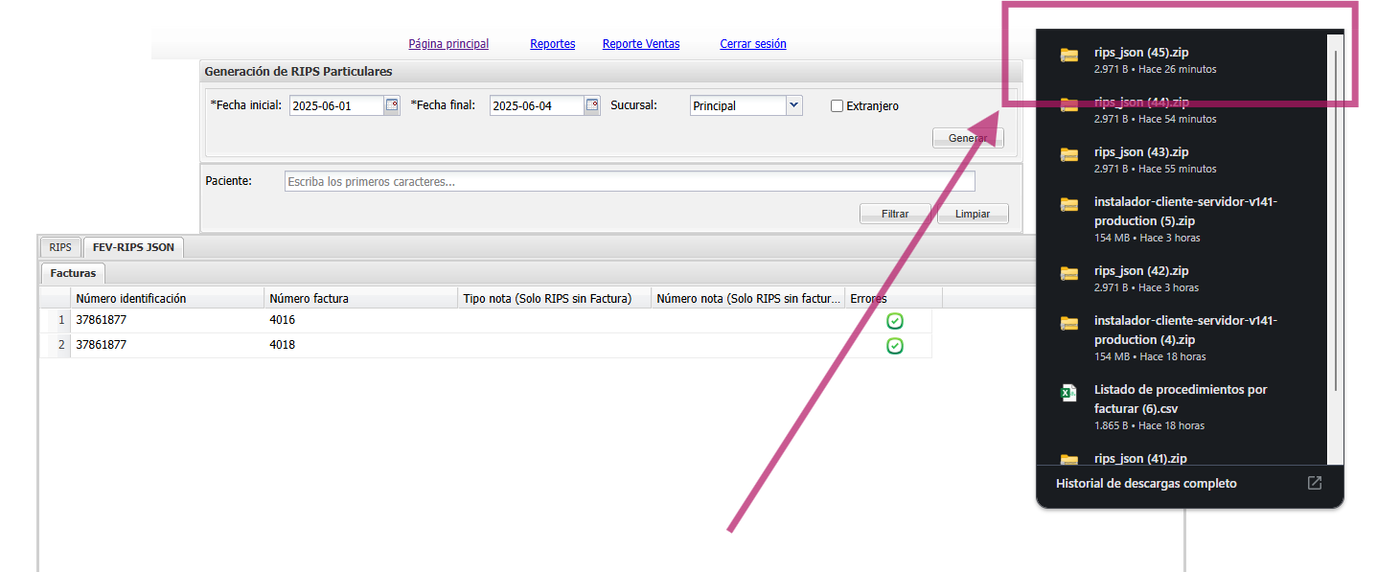
Task: Open the Reportes link
Action: [553, 44]
